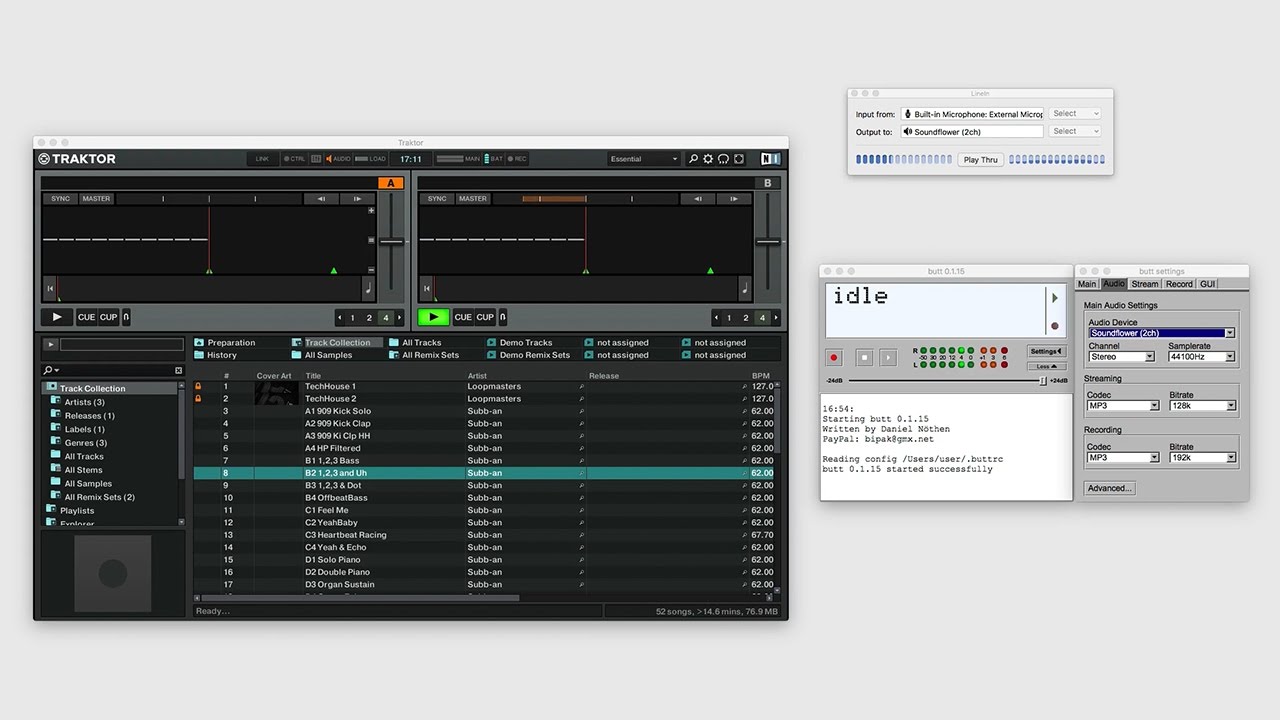
Task: Toggle MASTER on Deck A
Action: pos(96,199)
